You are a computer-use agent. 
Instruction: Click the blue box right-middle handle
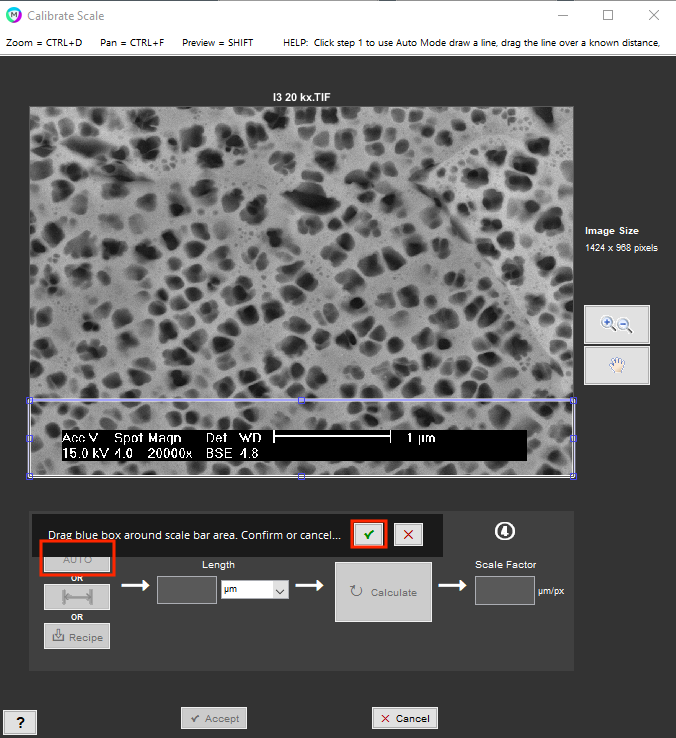click(x=573, y=438)
